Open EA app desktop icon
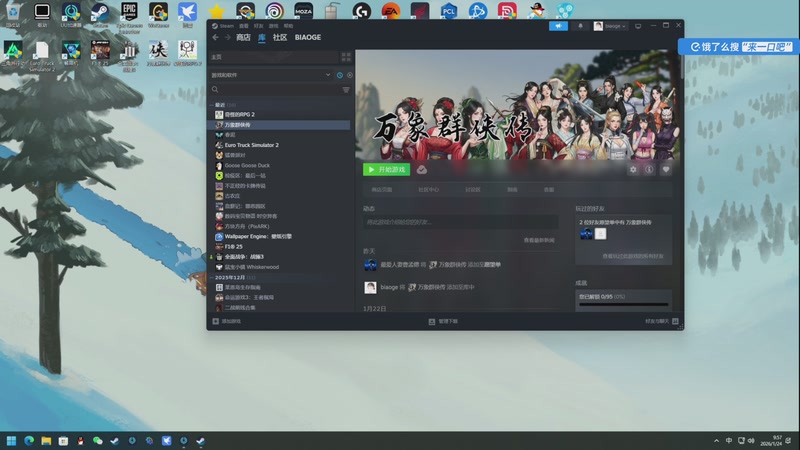 pos(391,11)
